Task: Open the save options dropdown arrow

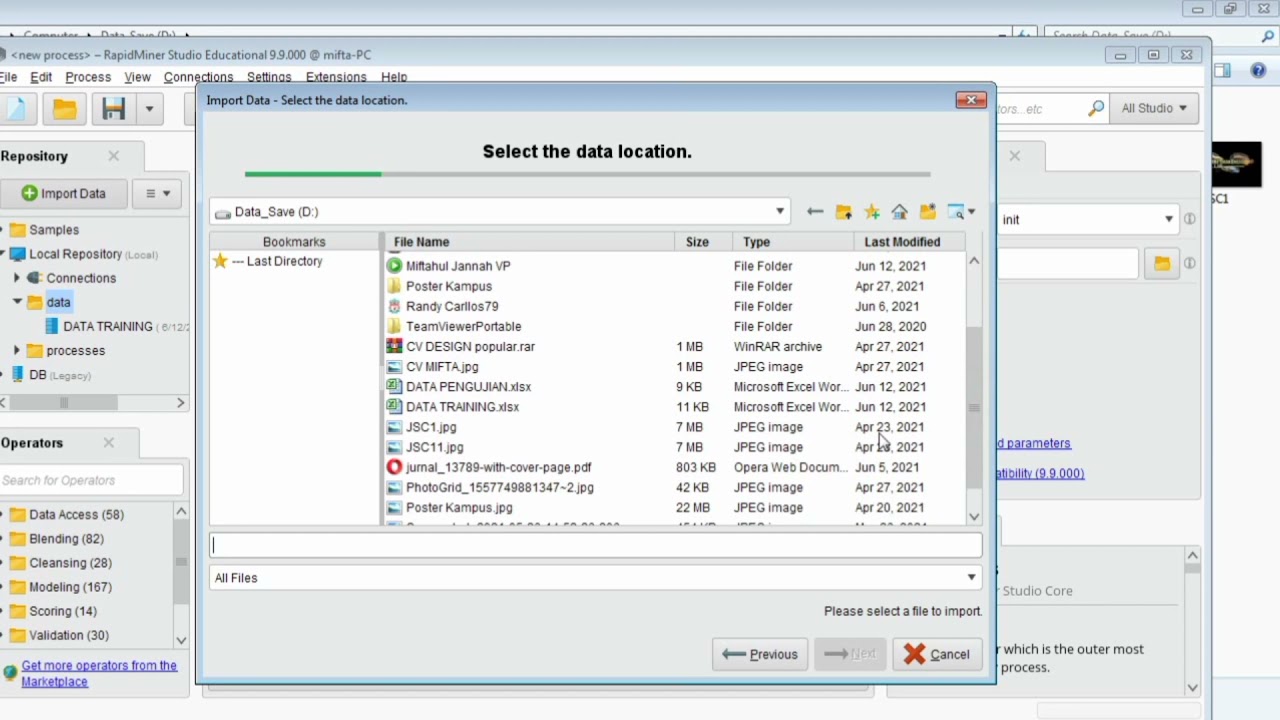Action: click(x=149, y=109)
